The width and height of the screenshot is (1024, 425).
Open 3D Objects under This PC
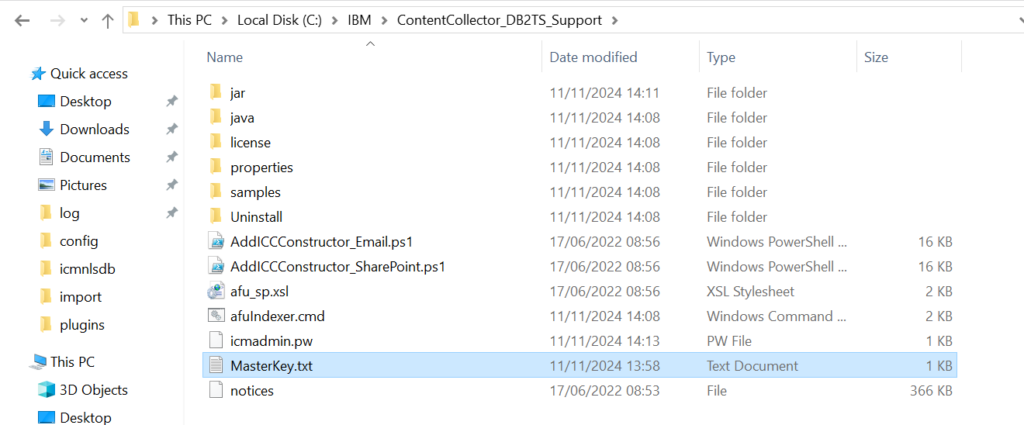(x=93, y=390)
